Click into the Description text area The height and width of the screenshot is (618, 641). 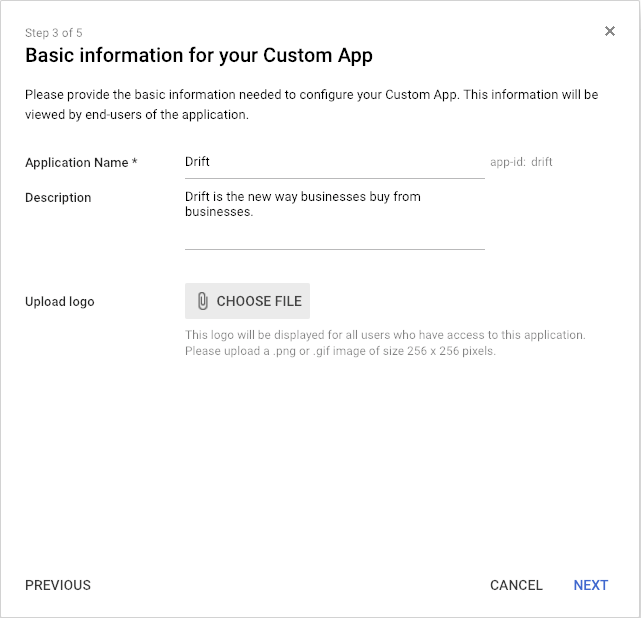pyautogui.click(x=335, y=218)
